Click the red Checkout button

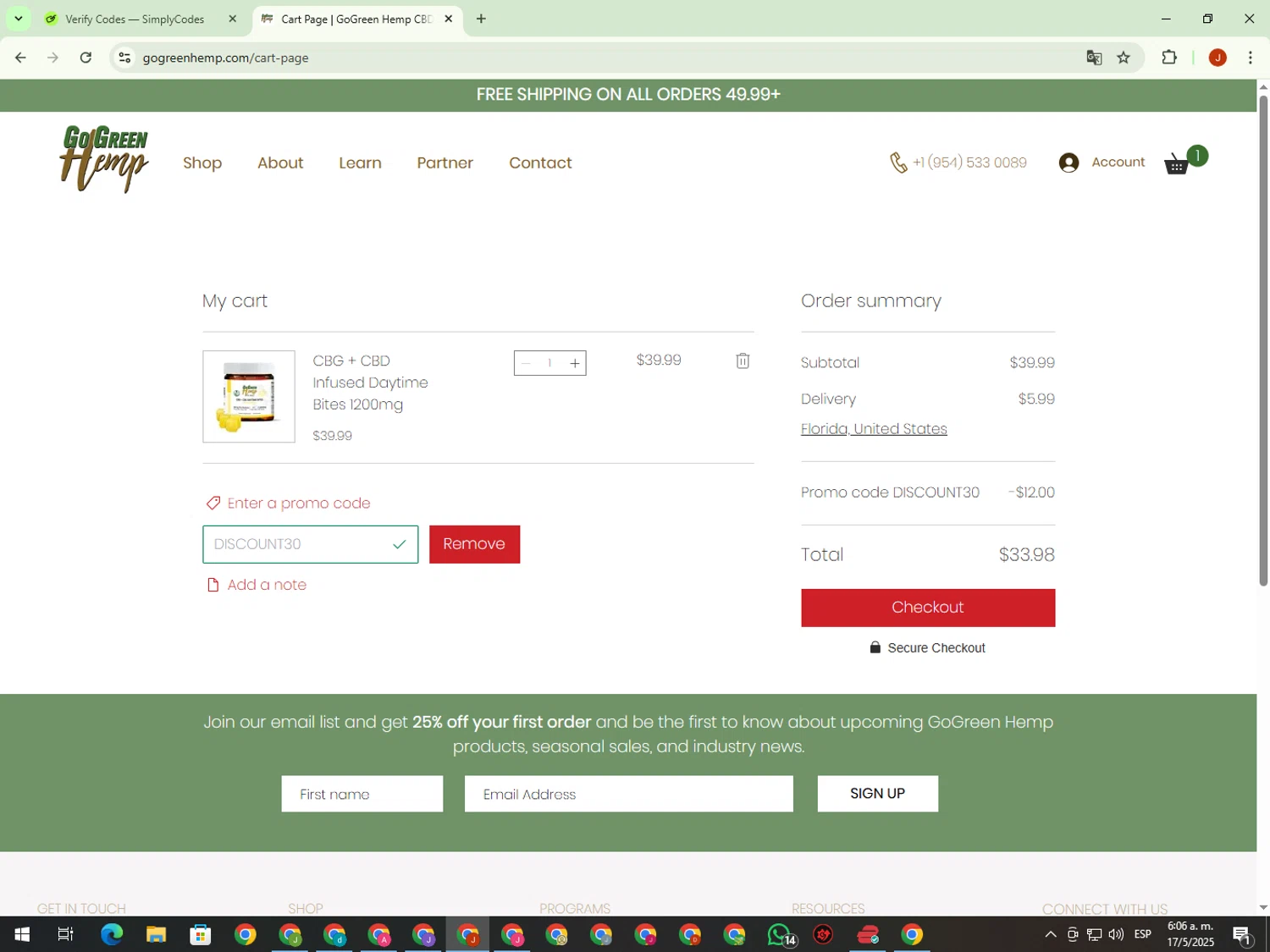click(928, 608)
